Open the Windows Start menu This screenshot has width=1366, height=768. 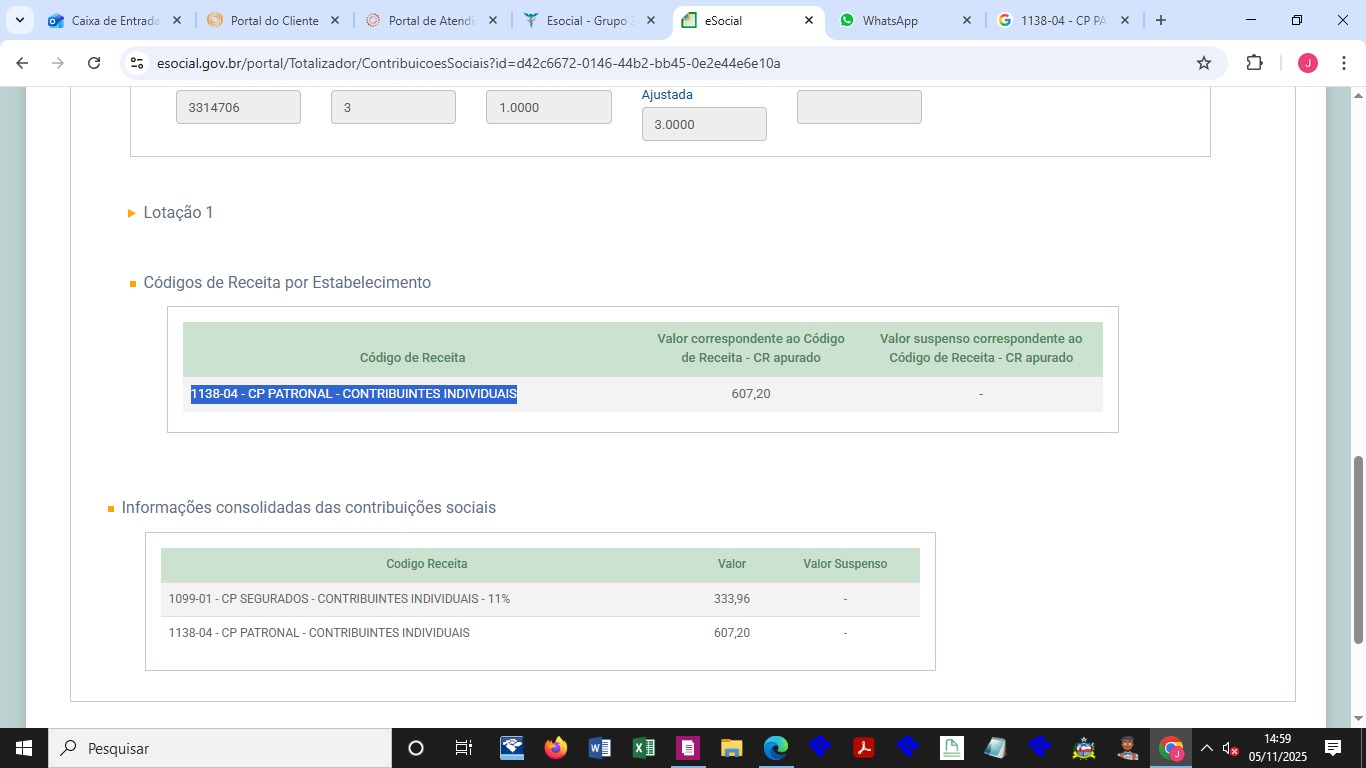23,748
